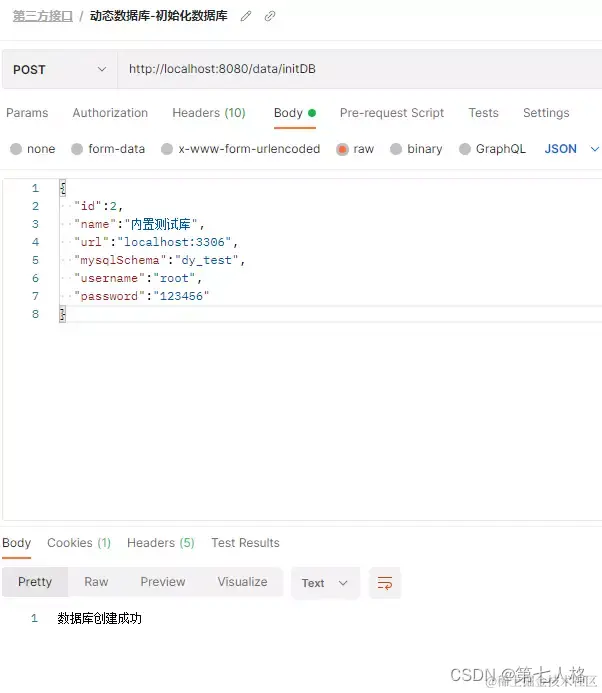Switch to the Params tab
The height and width of the screenshot is (693, 602).
tap(27, 113)
